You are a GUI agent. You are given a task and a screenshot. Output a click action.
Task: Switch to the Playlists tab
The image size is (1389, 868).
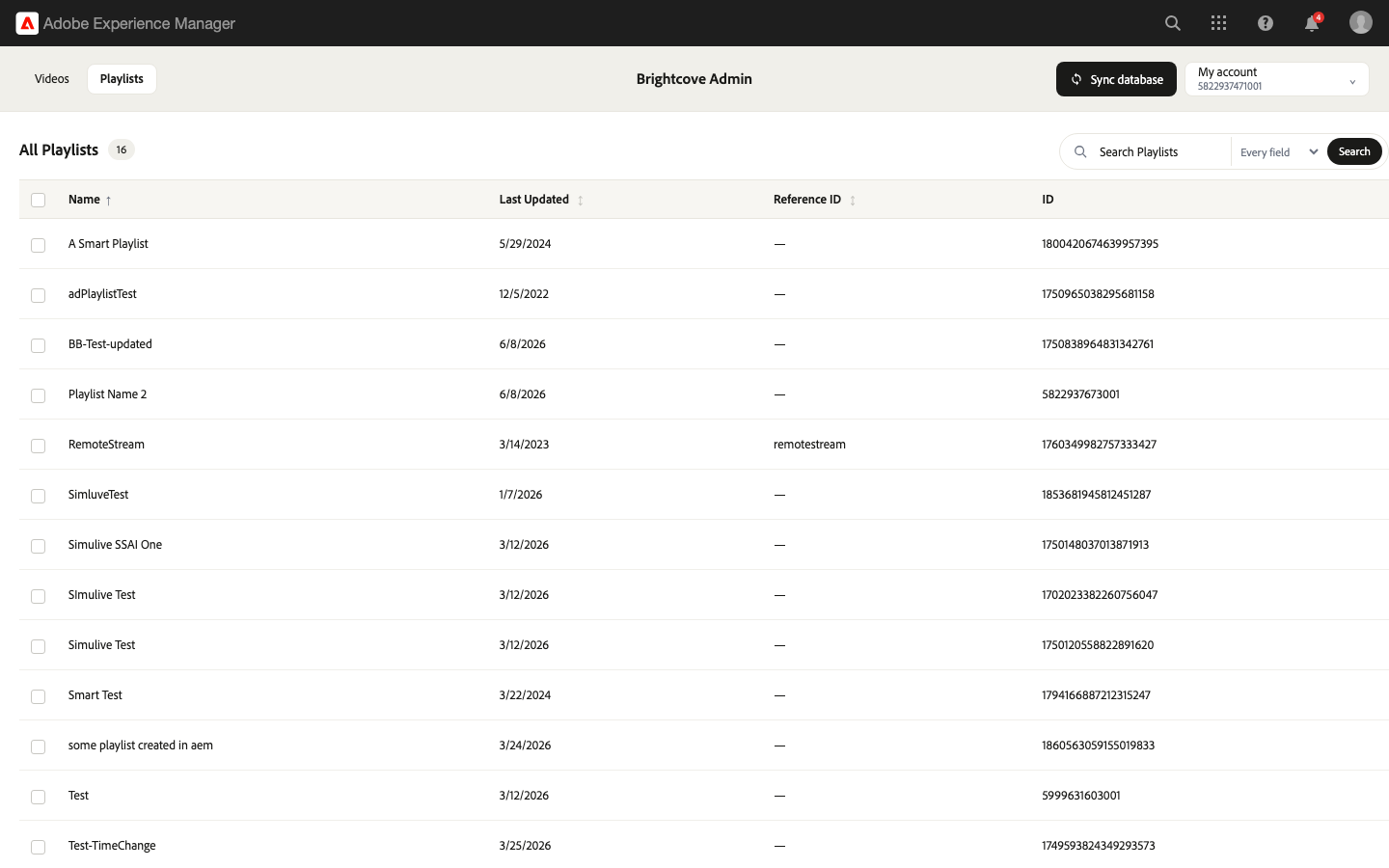click(x=122, y=79)
